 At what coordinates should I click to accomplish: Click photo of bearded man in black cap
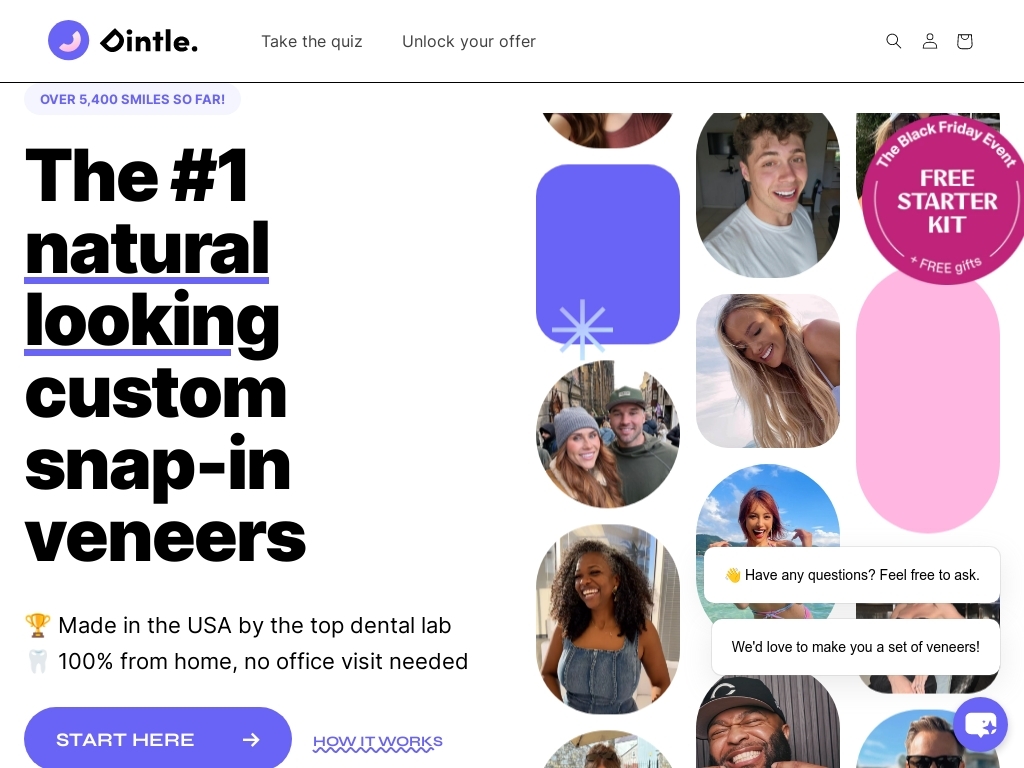(767, 724)
